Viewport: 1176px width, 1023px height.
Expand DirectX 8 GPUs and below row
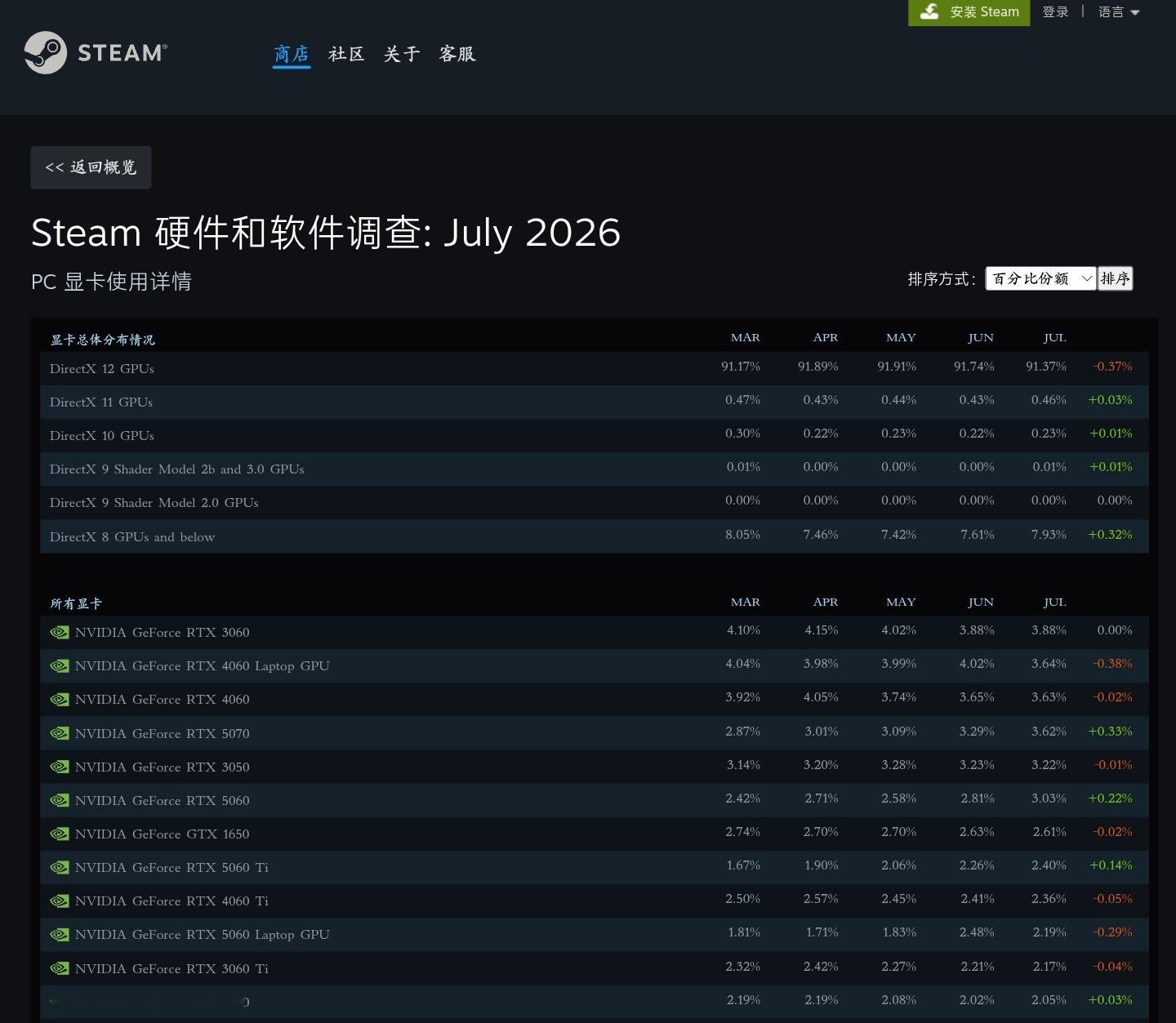tap(594, 536)
